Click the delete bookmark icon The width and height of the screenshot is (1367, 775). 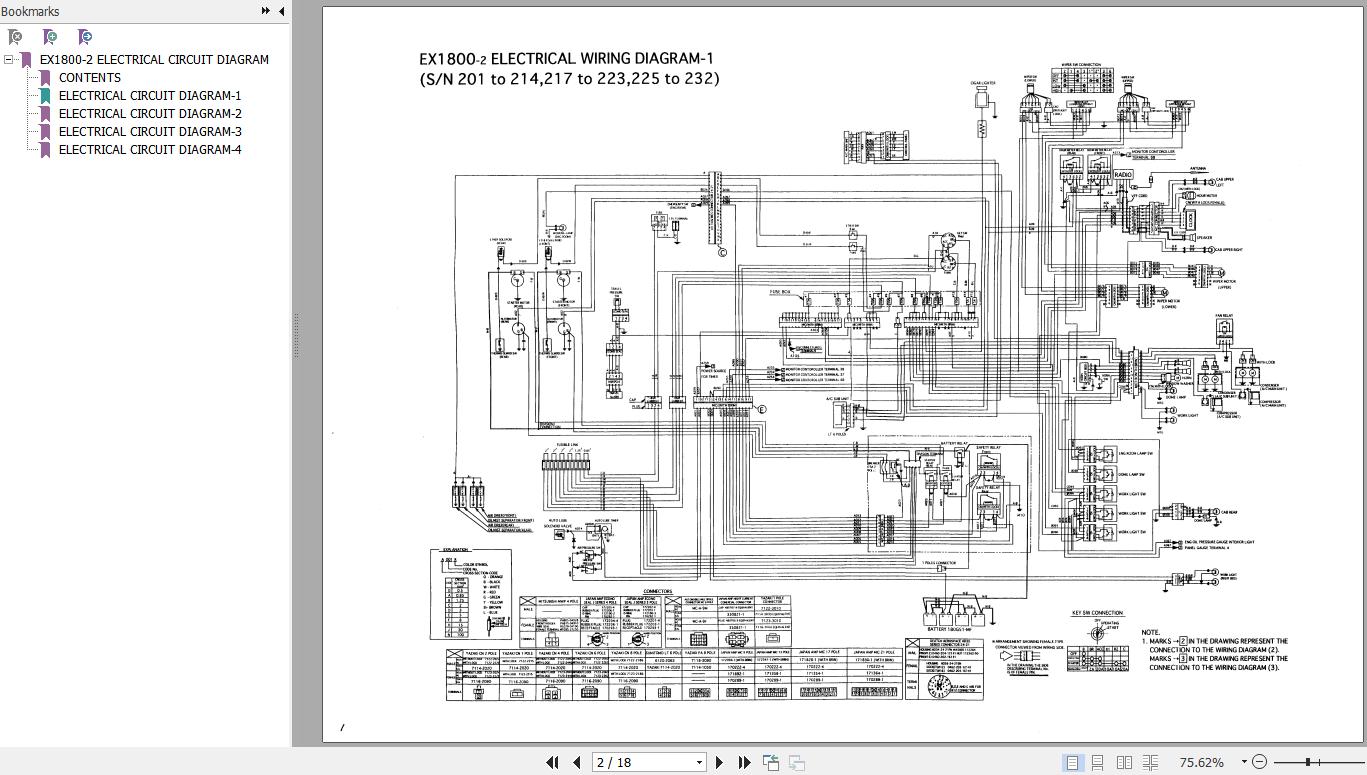tap(15, 37)
